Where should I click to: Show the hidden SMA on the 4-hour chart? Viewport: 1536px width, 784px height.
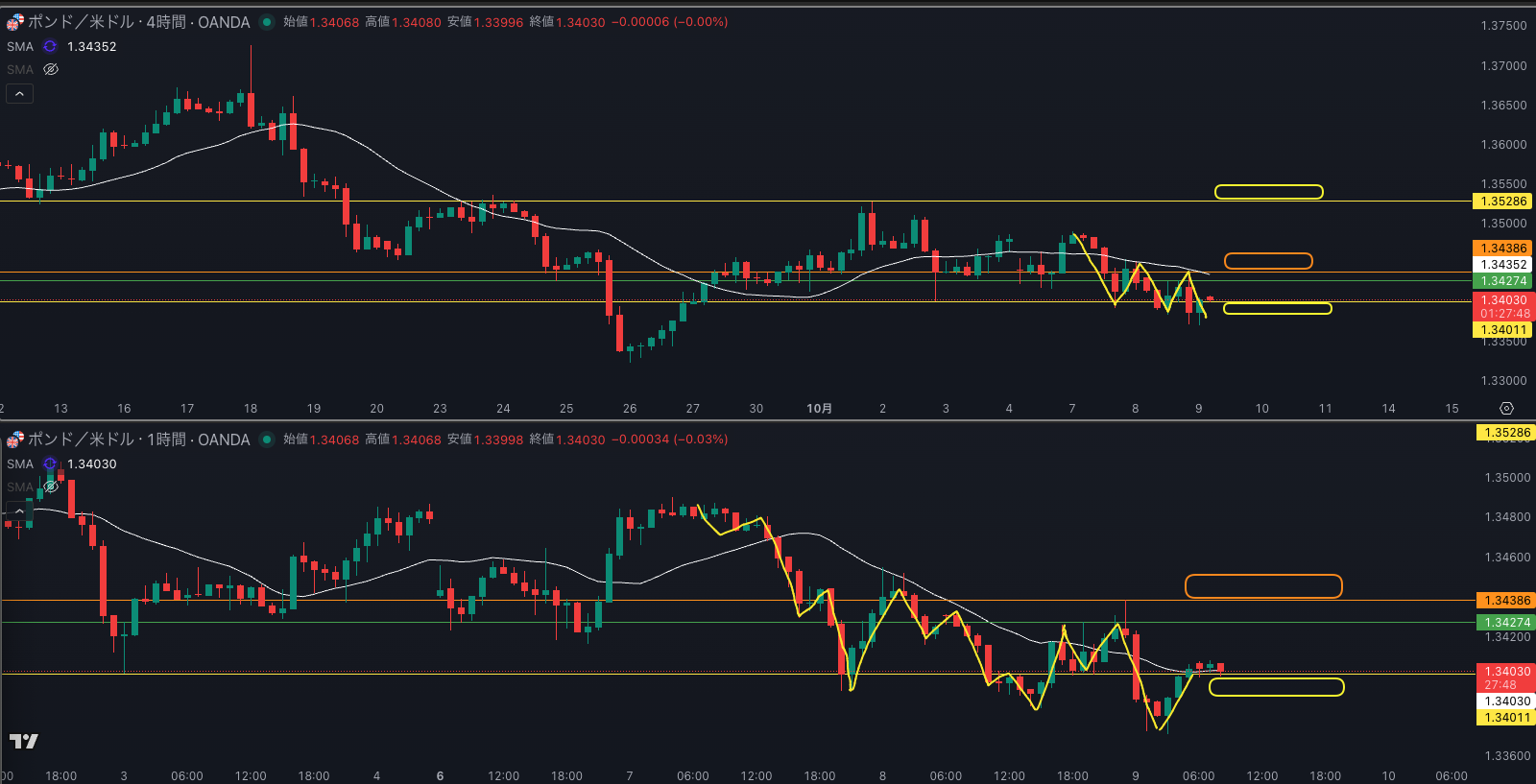click(51, 69)
